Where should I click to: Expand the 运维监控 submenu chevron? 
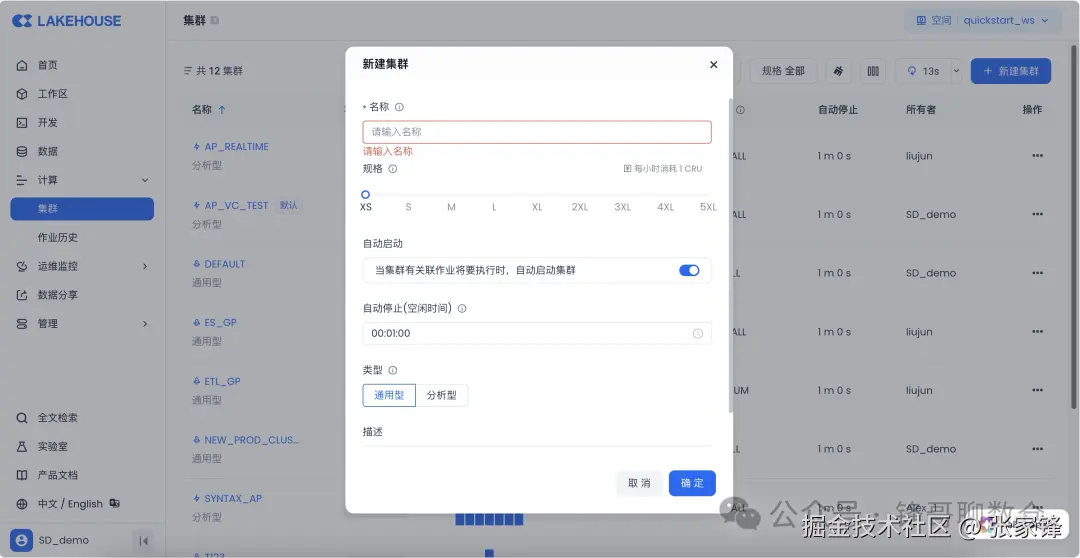(x=145, y=266)
